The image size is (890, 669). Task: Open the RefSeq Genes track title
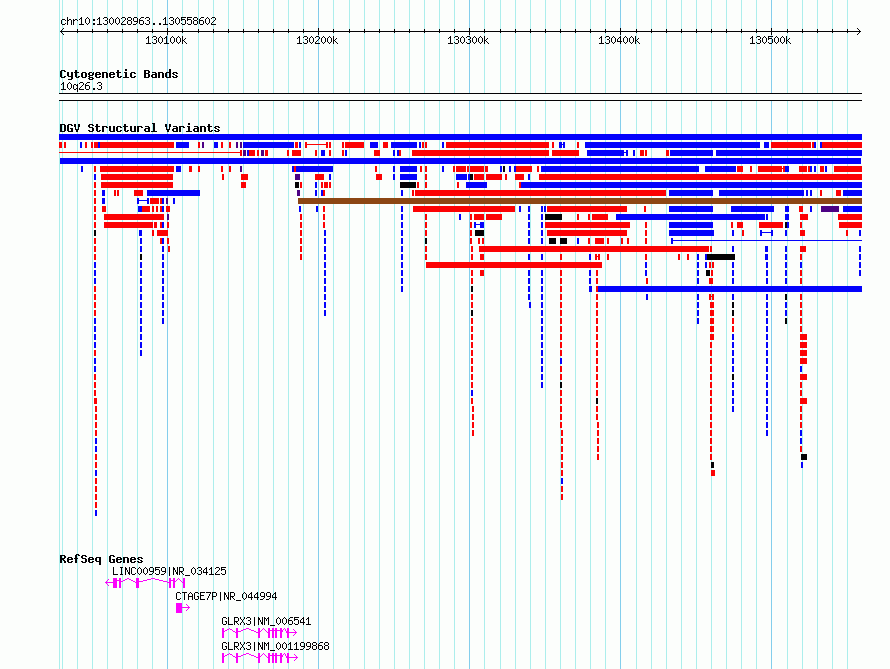point(101,559)
